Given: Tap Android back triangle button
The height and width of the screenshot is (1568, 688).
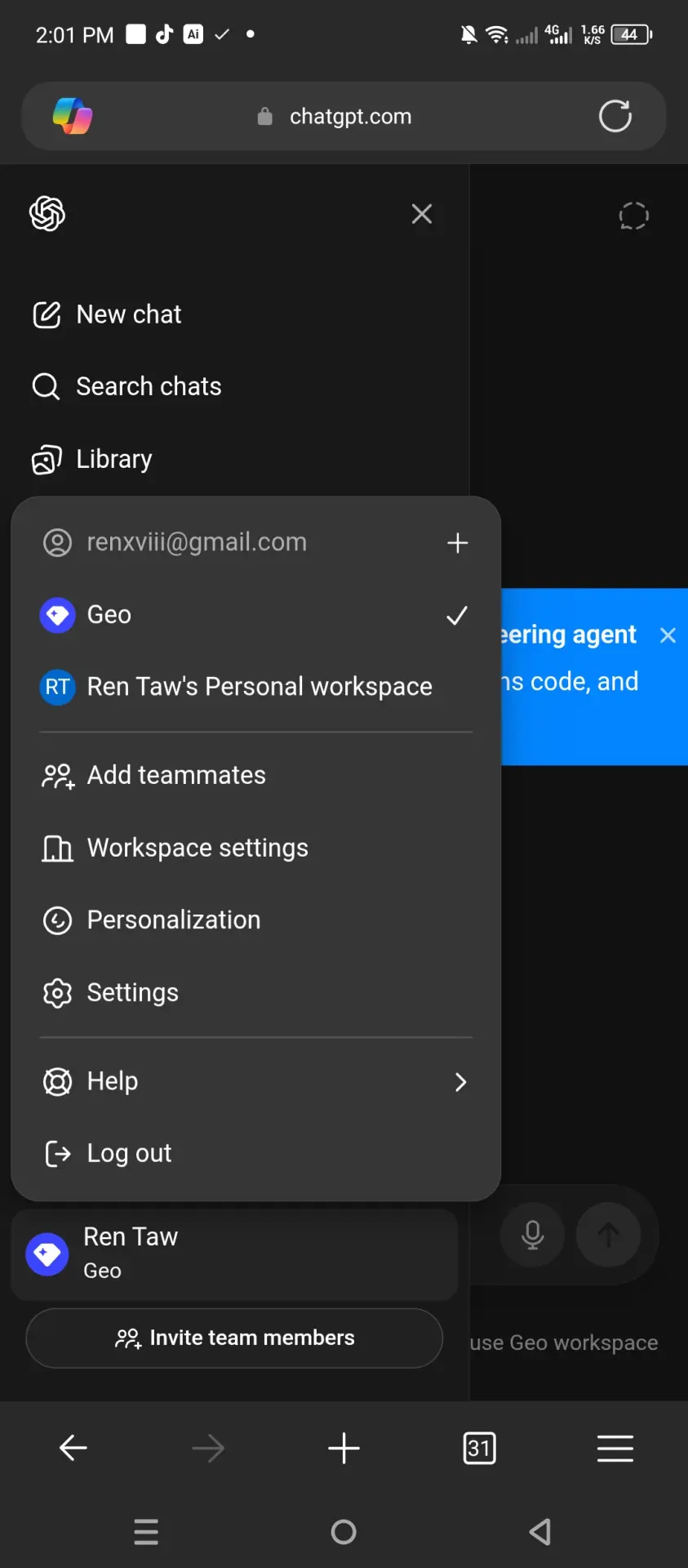Looking at the screenshot, I should pos(540,1532).
